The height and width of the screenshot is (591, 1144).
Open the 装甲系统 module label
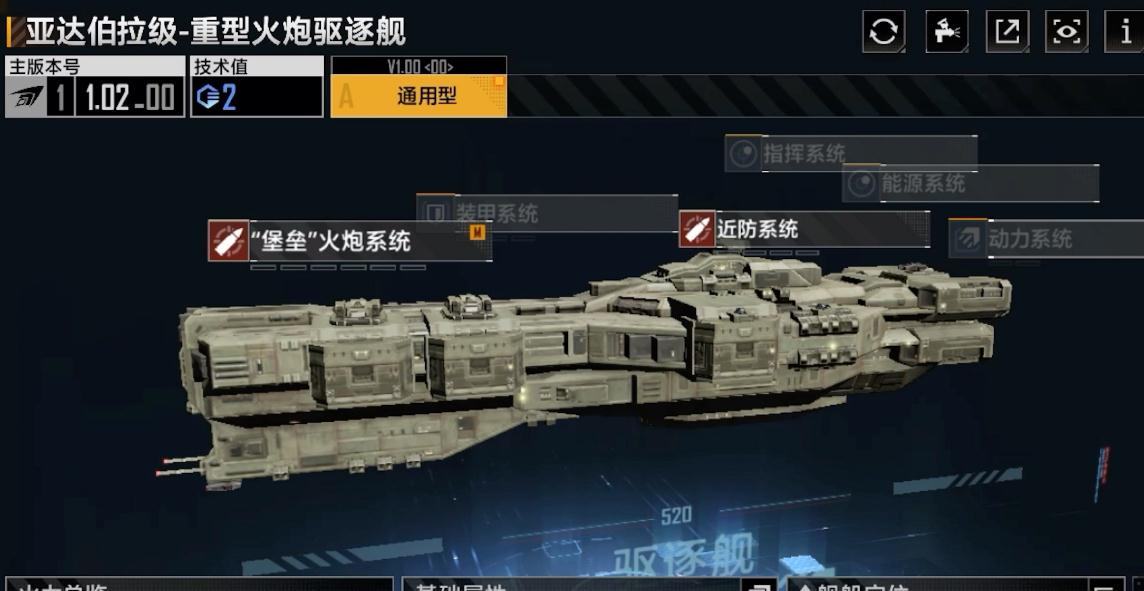click(496, 213)
